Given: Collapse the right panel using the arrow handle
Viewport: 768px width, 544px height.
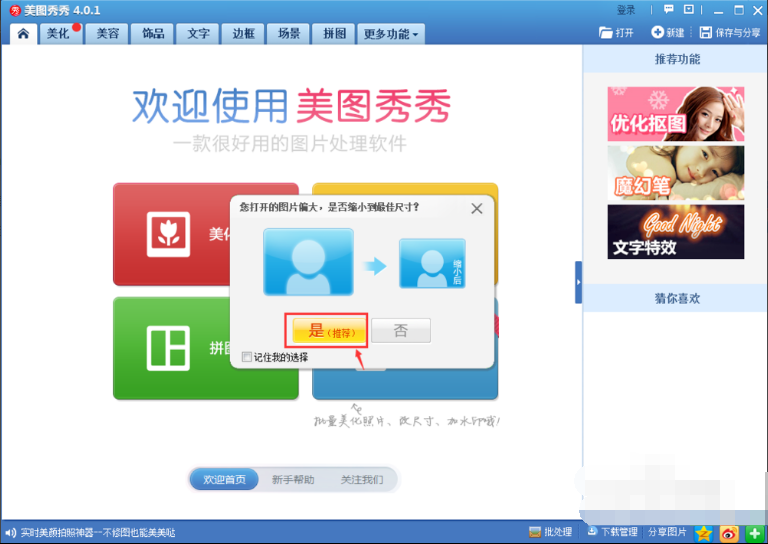Looking at the screenshot, I should coord(578,283).
